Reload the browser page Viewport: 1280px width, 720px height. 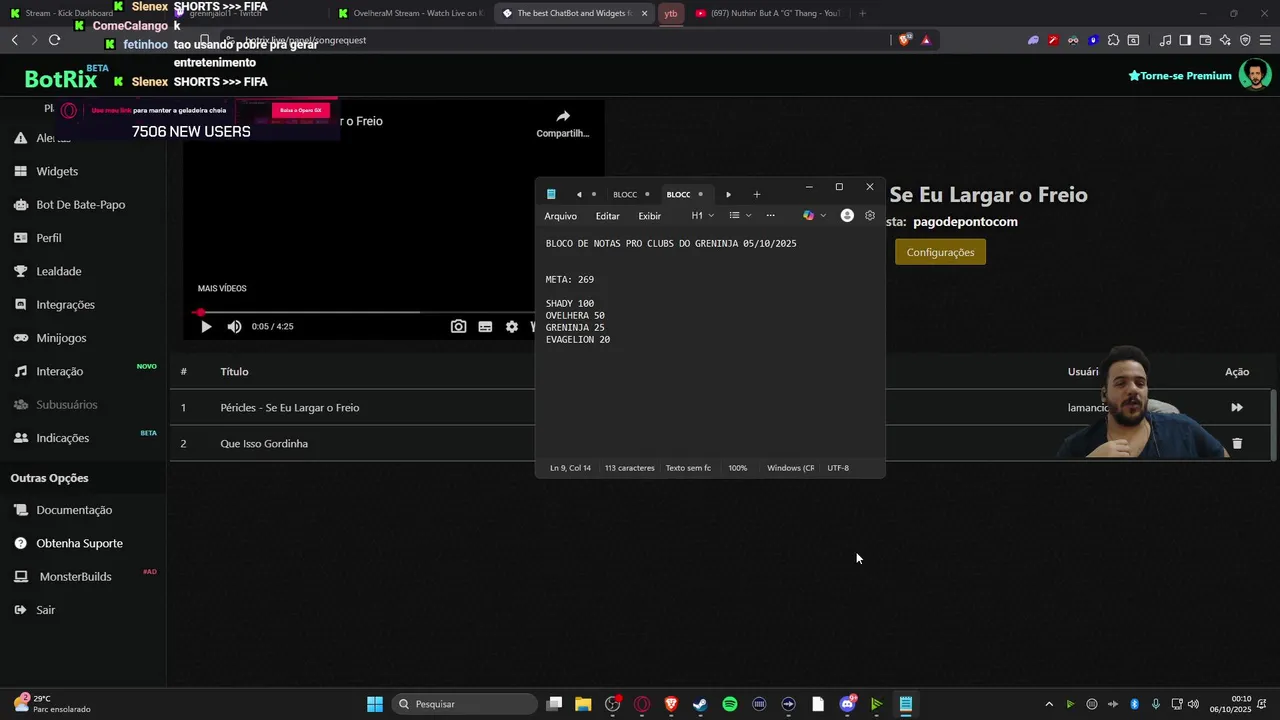[x=54, y=40]
